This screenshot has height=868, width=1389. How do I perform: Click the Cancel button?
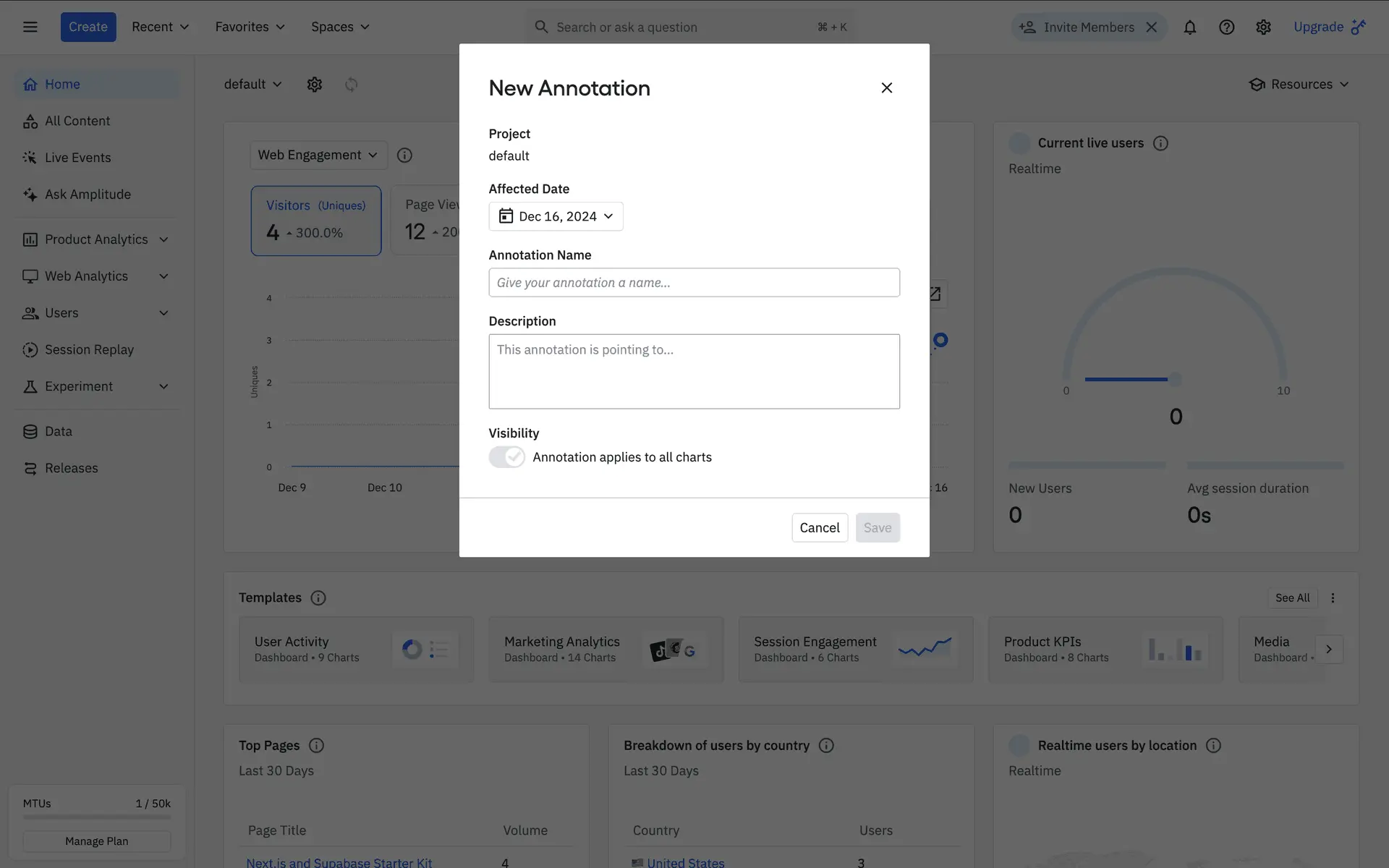click(819, 527)
